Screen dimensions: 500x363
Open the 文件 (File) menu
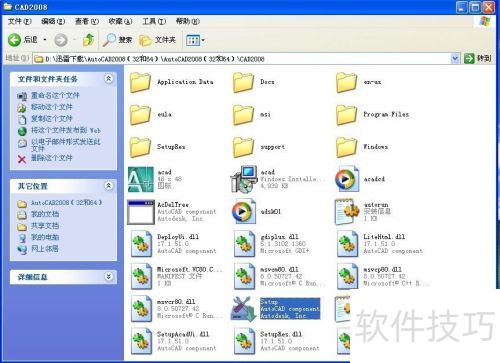(x=19, y=22)
